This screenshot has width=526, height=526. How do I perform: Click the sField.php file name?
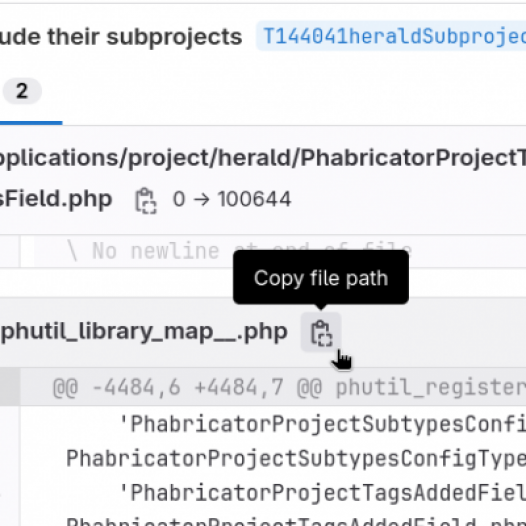pyautogui.click(x=56, y=199)
